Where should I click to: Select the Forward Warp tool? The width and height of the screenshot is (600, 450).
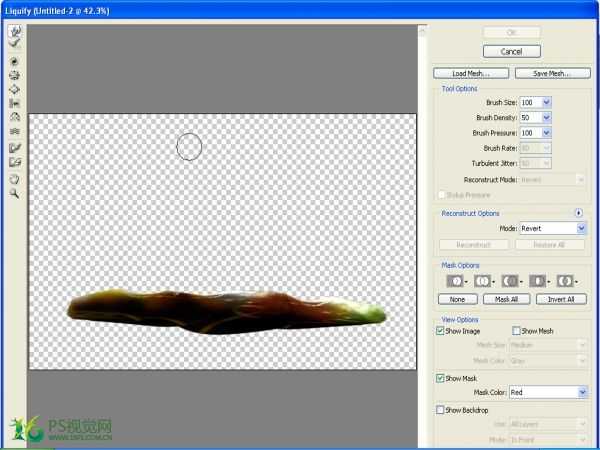tap(15, 31)
